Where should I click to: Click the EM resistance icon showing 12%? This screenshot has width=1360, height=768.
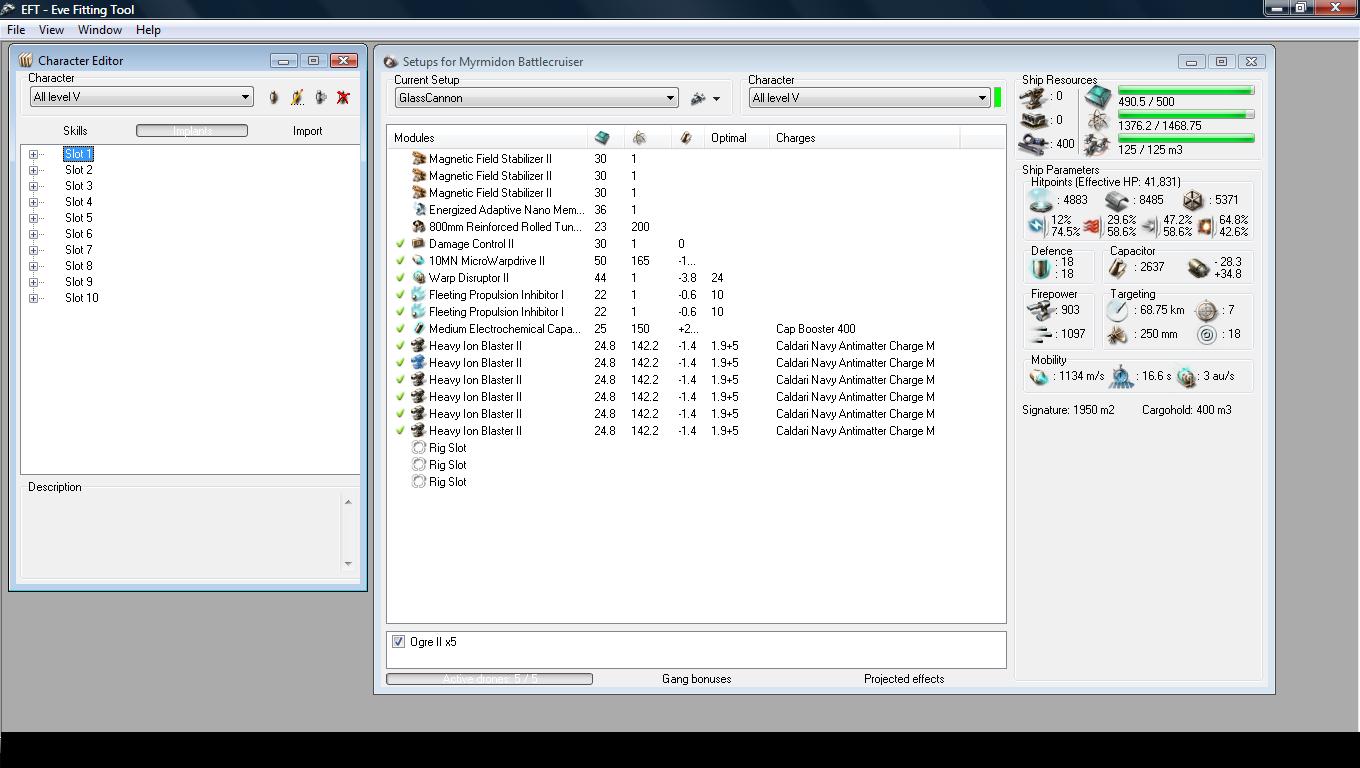(x=1037, y=226)
